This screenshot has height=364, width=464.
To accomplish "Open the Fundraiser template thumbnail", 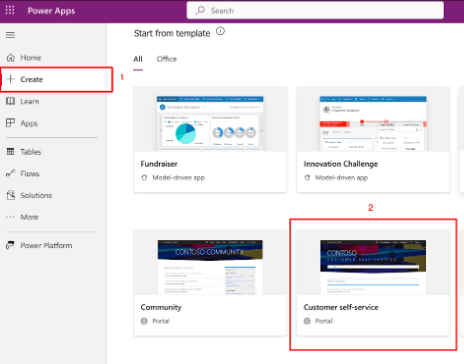I will coord(210,123).
